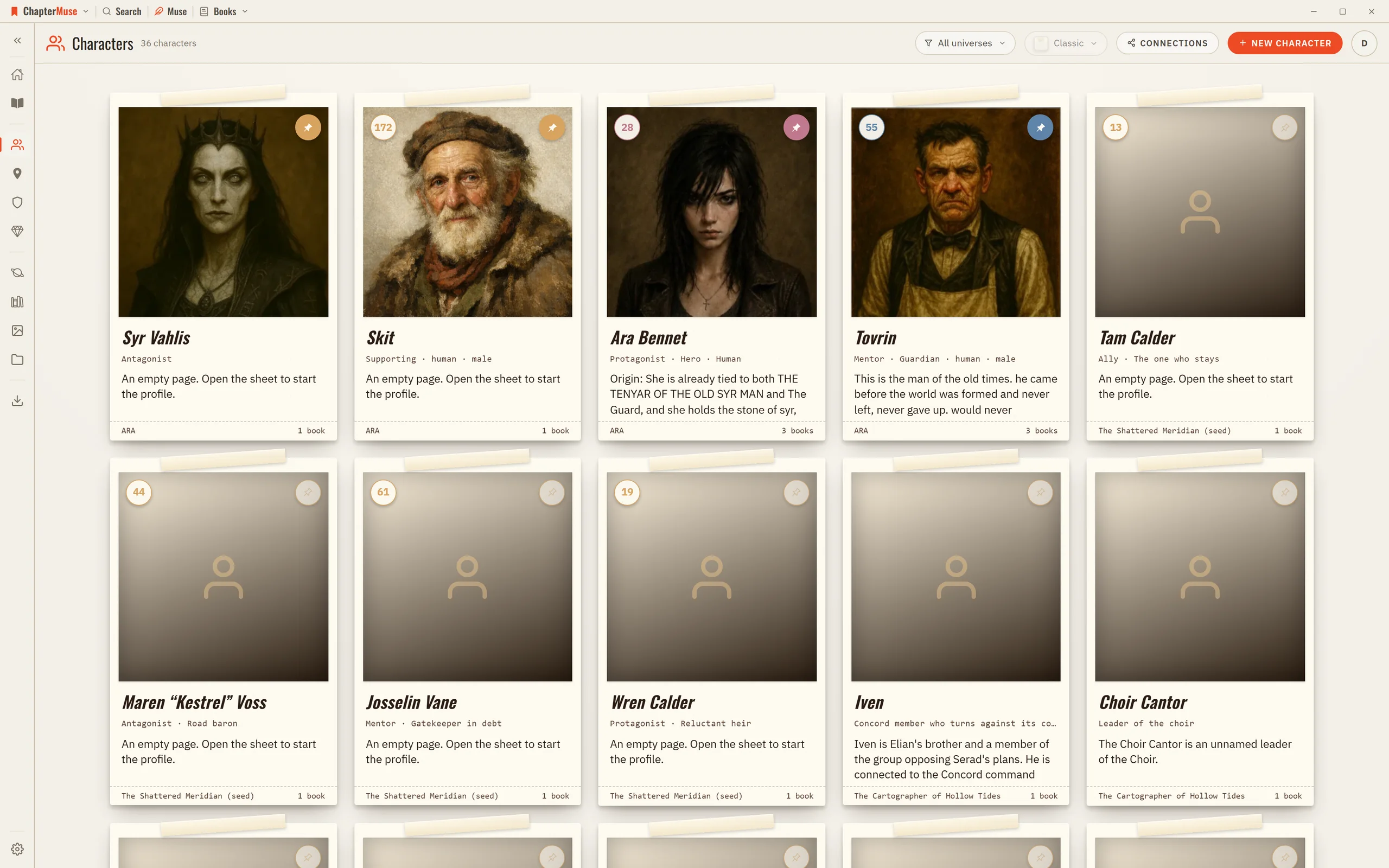This screenshot has height=868, width=1389.
Task: Open the Choir Cantor character name
Action: coord(1143,702)
